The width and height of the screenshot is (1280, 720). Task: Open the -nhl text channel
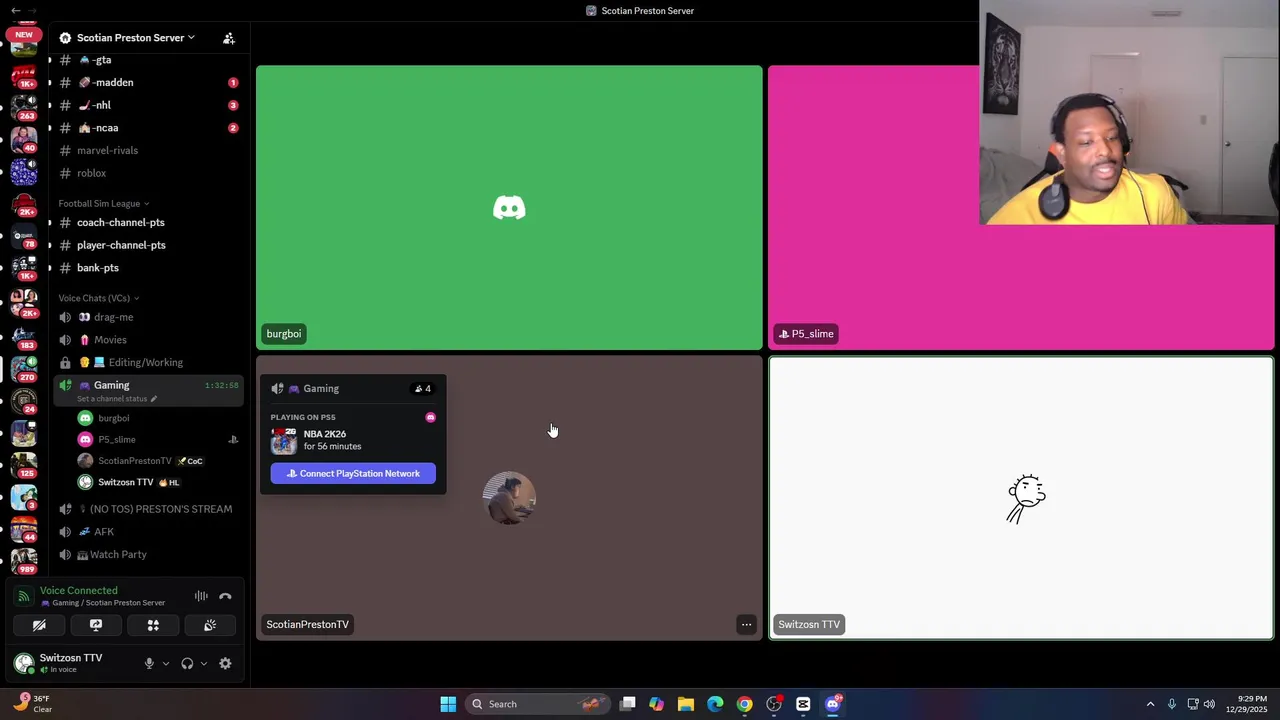(148, 105)
